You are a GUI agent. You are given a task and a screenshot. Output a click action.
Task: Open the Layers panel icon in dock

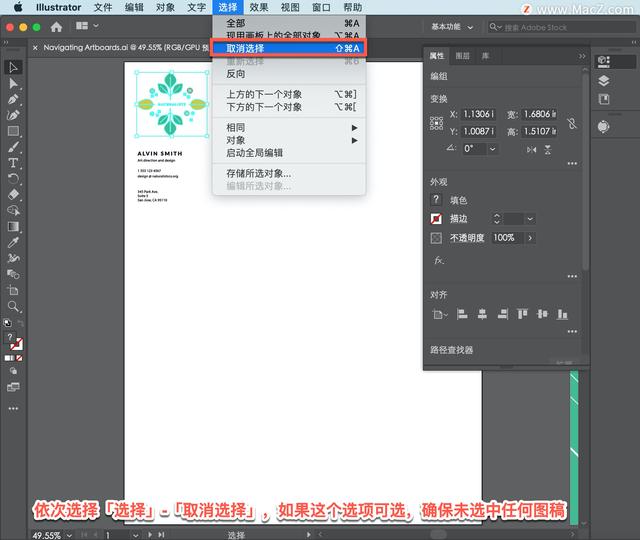(603, 80)
